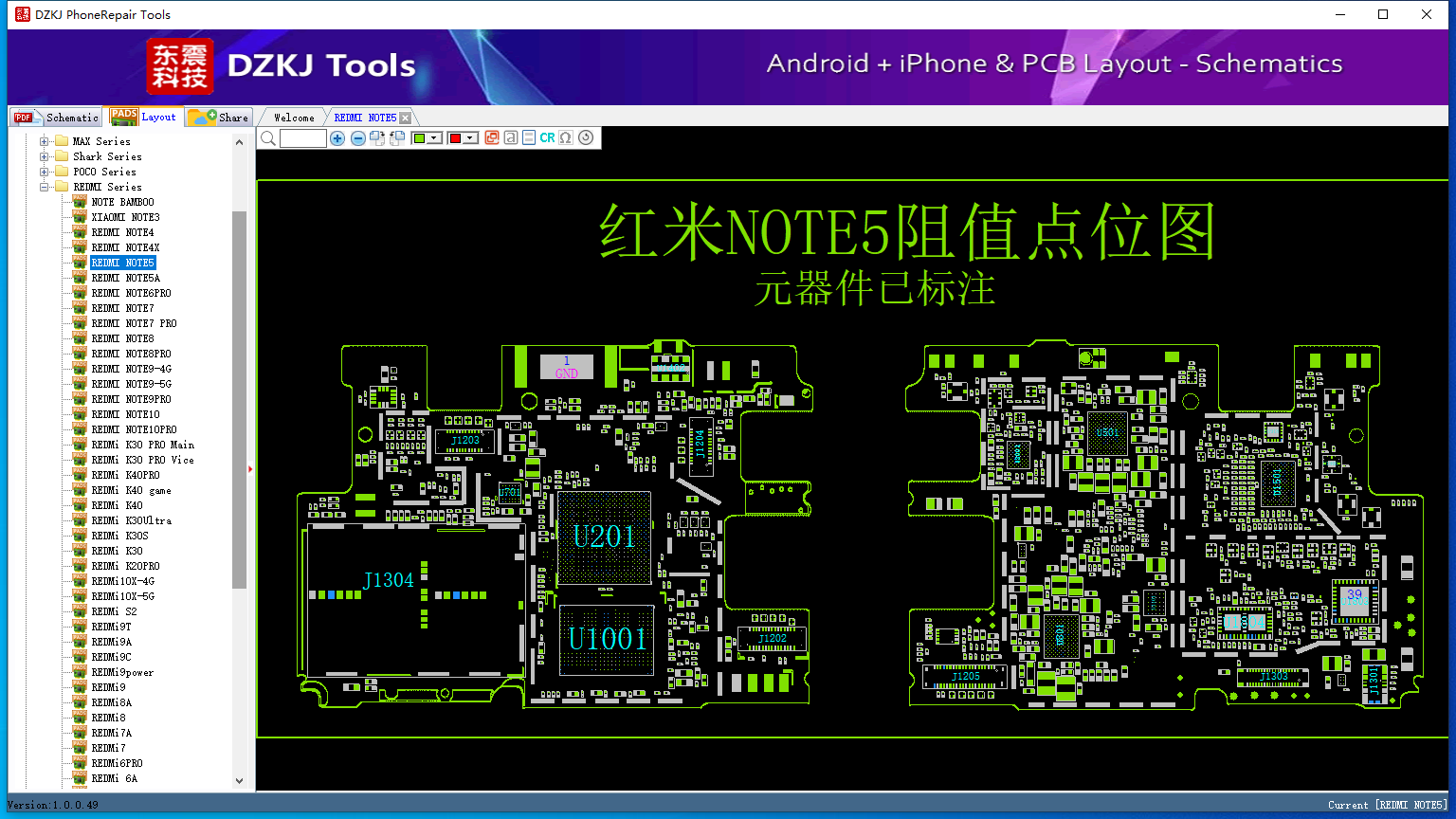Toggle the blue lines list icon in the toolbar
The height and width of the screenshot is (819, 1456).
pos(529,138)
